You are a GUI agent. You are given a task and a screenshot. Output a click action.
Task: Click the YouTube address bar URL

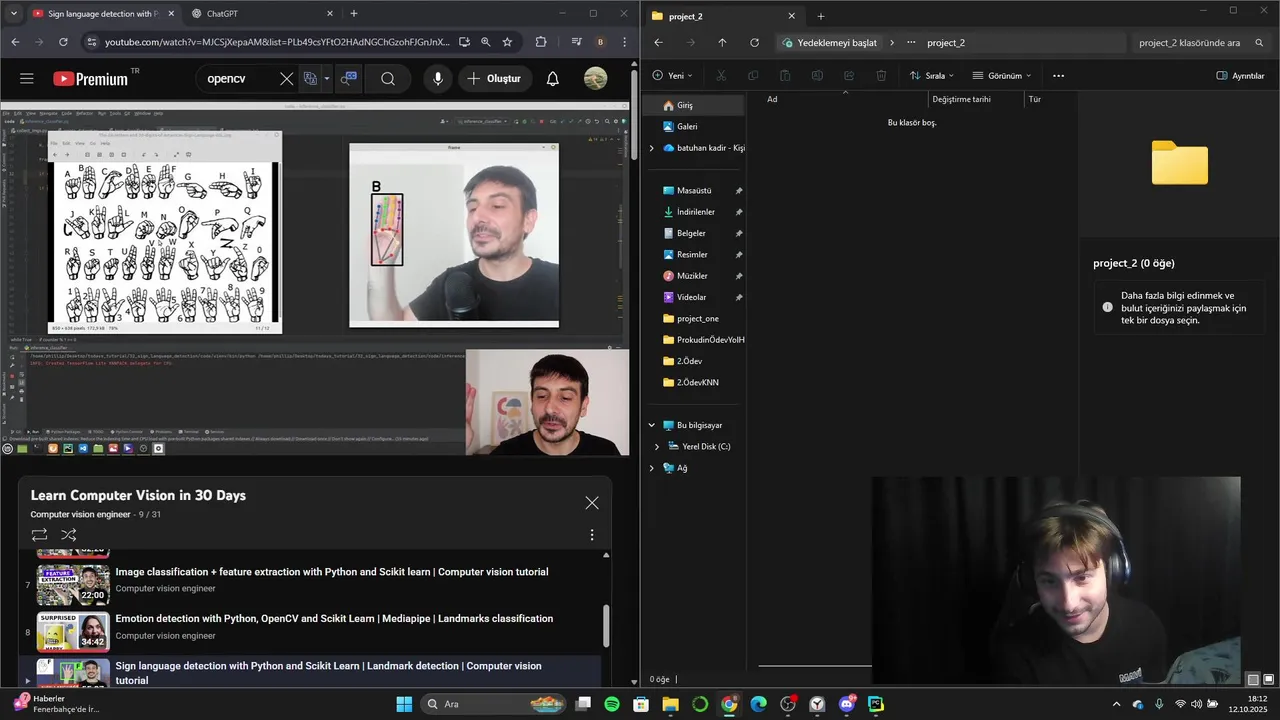click(x=277, y=42)
